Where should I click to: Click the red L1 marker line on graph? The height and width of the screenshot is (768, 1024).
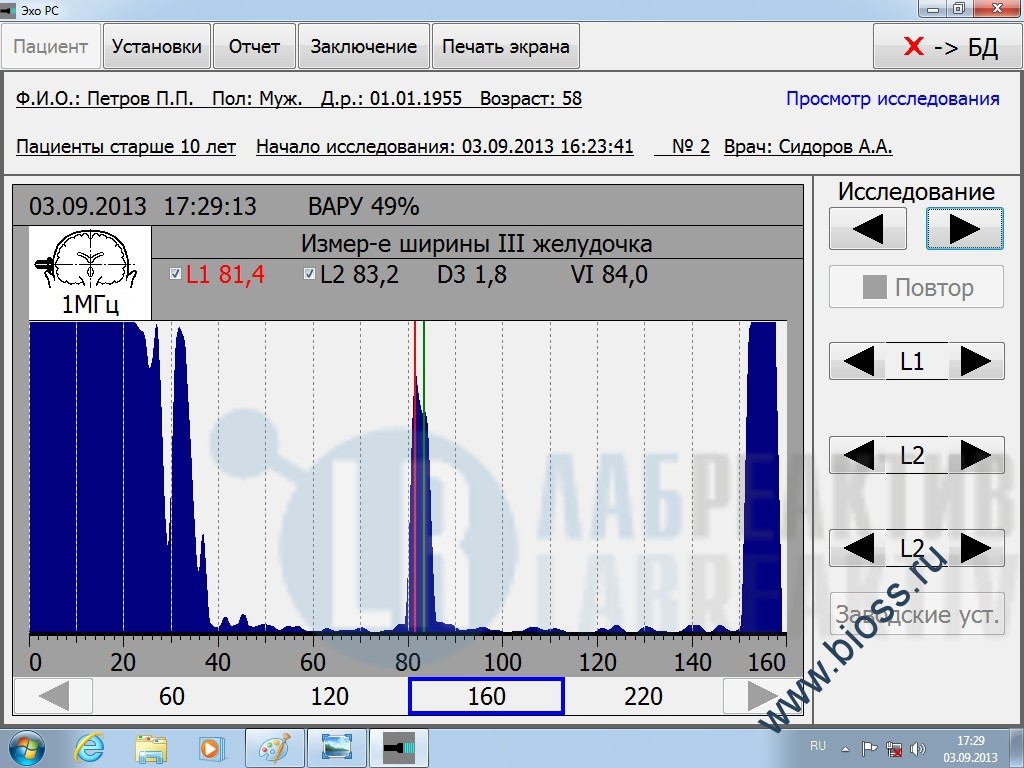pos(414,480)
